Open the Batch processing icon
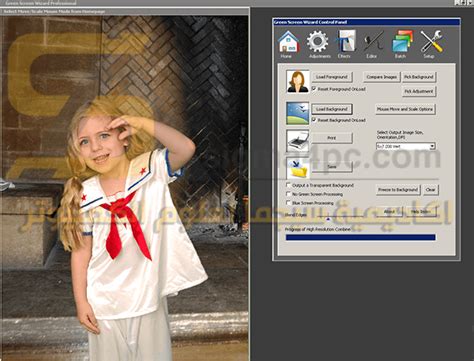 (402, 41)
